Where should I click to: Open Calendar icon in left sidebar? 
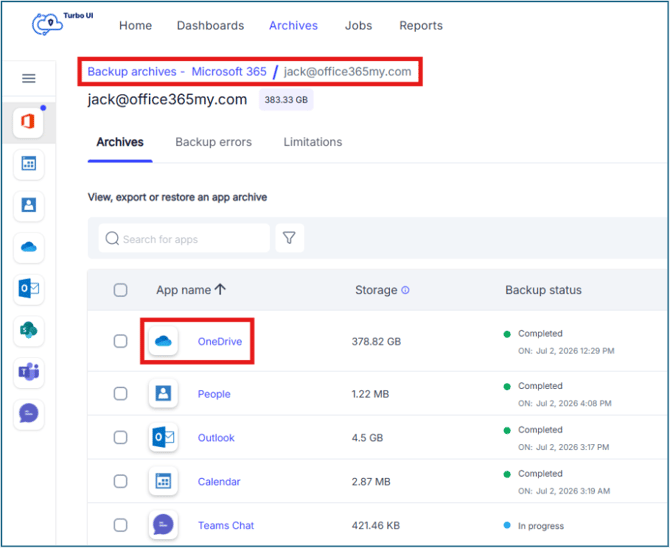tap(29, 164)
